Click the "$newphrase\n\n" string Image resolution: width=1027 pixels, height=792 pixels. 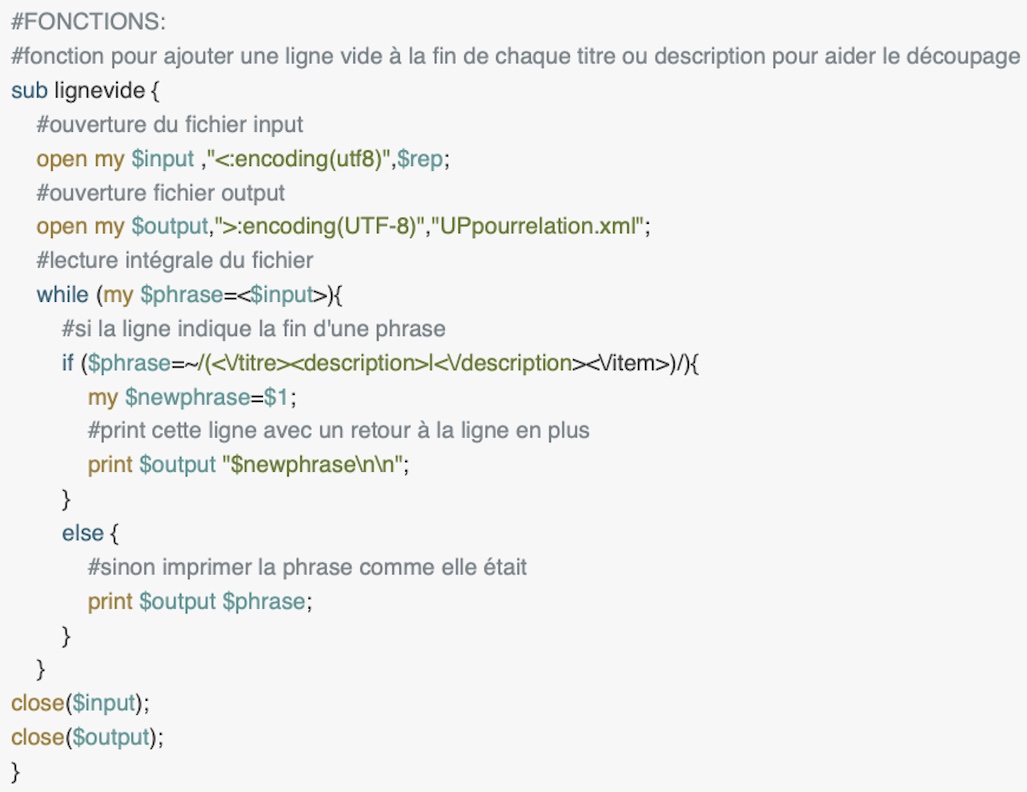(x=312, y=464)
